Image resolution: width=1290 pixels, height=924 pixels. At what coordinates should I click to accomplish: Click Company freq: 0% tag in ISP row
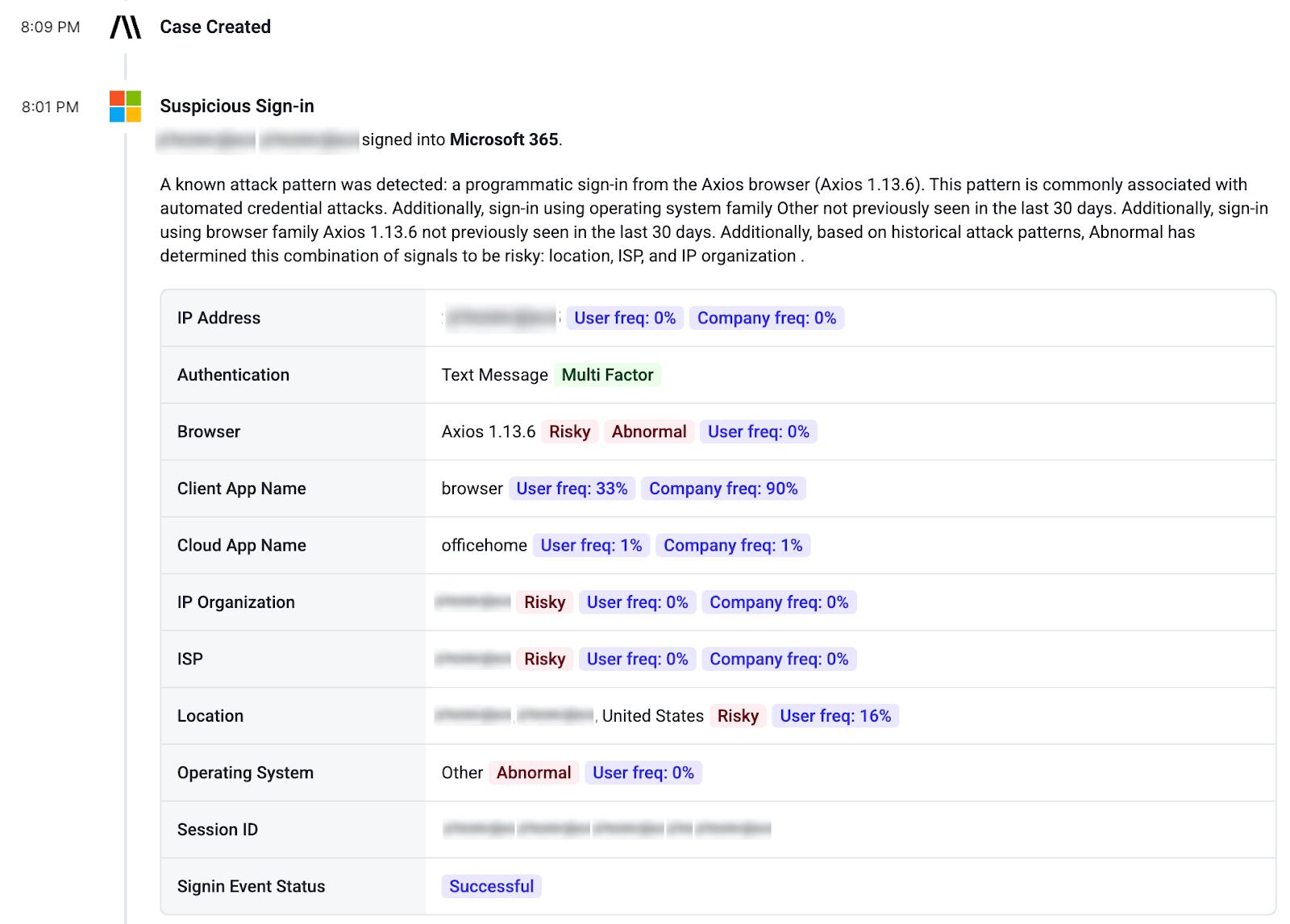click(x=779, y=659)
